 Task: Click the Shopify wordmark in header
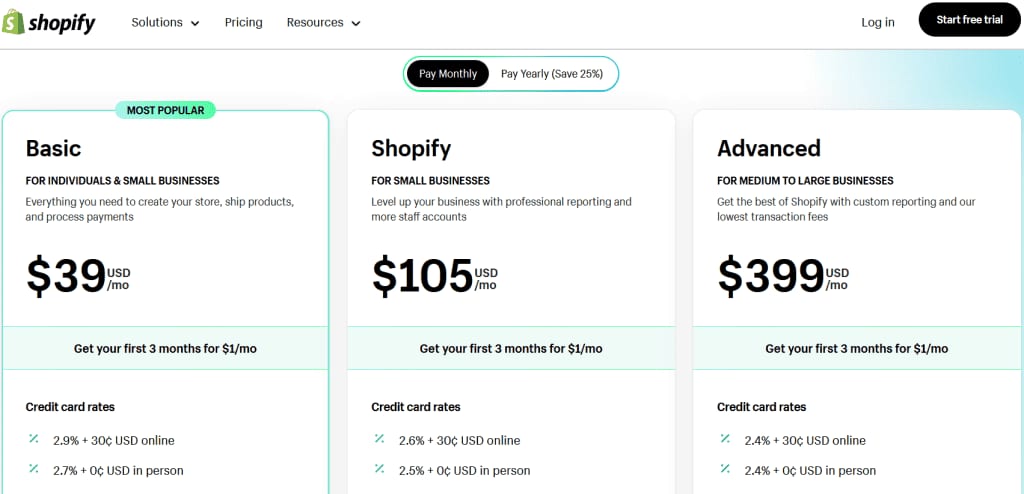[x=62, y=24]
